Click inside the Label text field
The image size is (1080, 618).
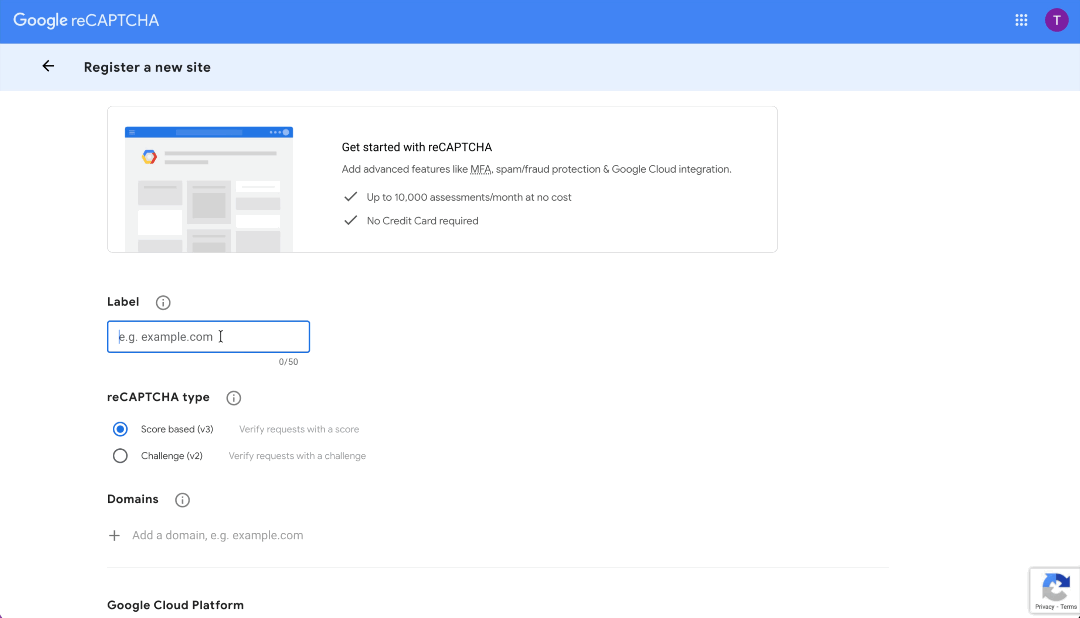208,336
